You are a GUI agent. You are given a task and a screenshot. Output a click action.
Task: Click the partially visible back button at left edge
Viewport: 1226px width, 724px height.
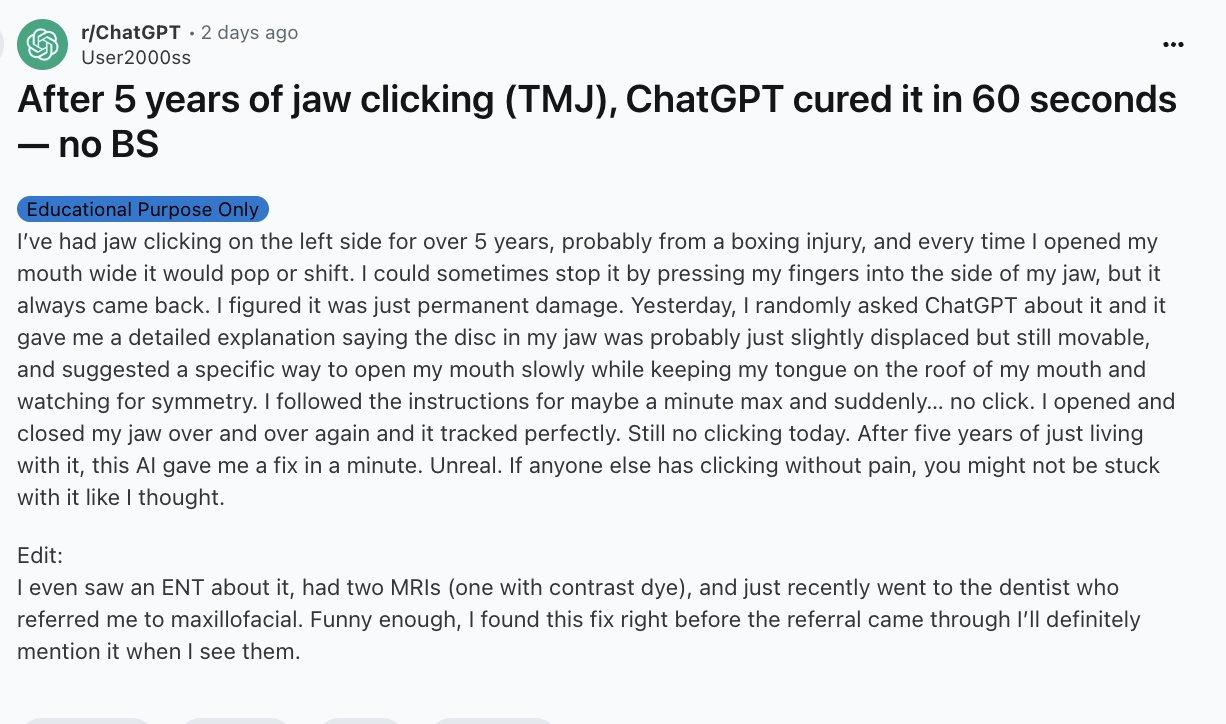(2, 44)
